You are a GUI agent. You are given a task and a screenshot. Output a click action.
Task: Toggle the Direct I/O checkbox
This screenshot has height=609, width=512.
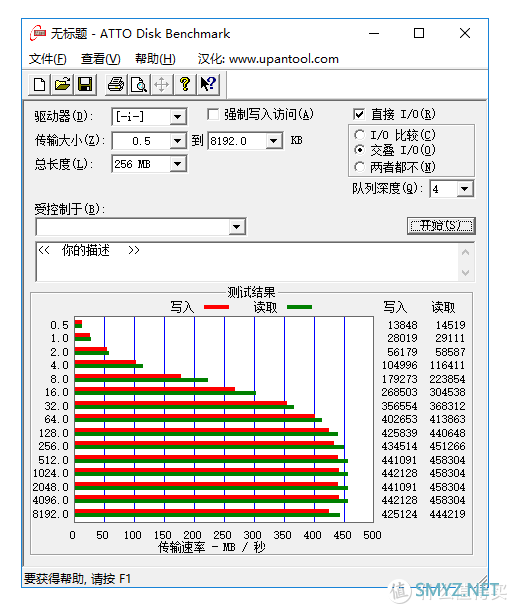359,114
